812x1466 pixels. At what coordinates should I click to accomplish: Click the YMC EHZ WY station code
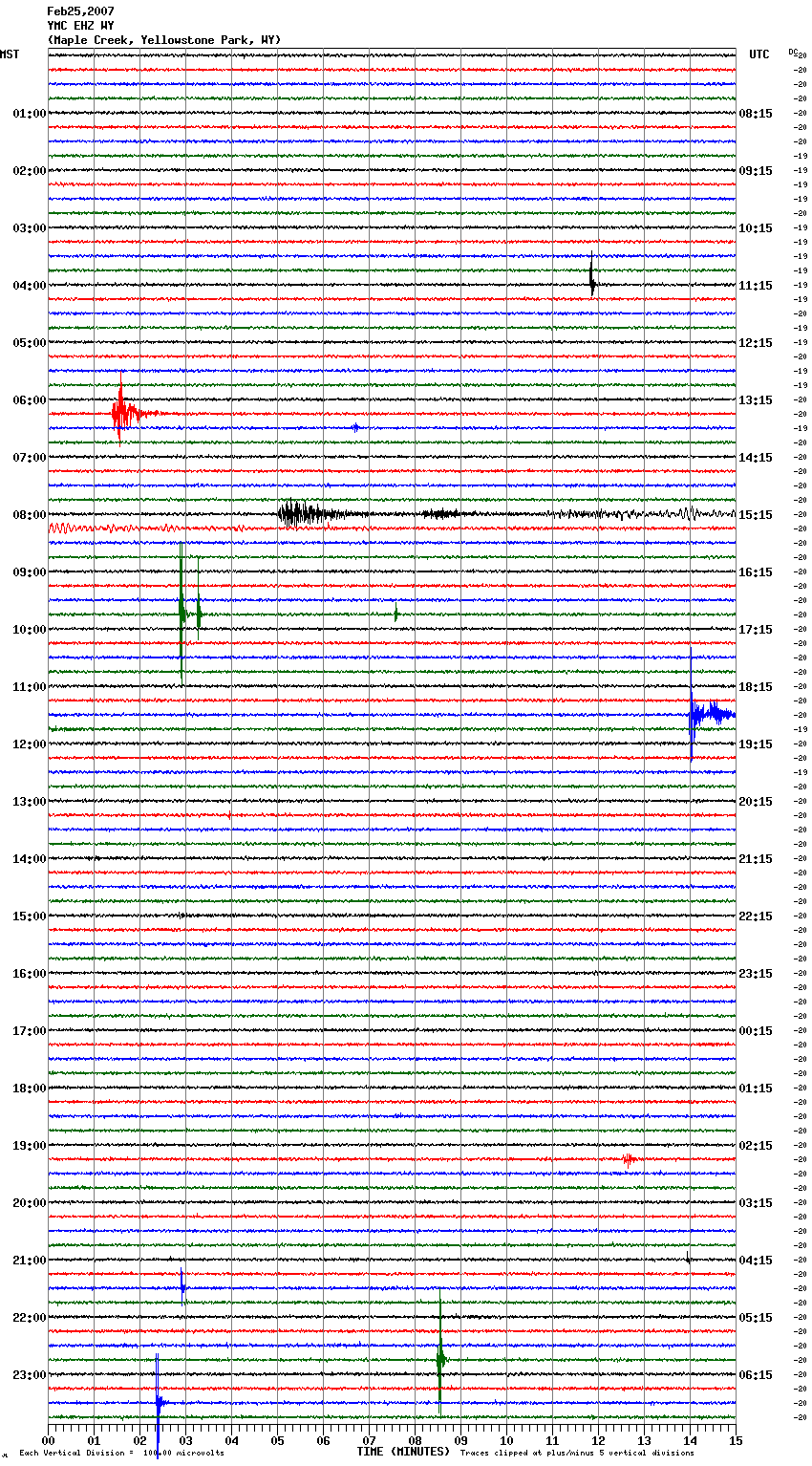[80, 26]
